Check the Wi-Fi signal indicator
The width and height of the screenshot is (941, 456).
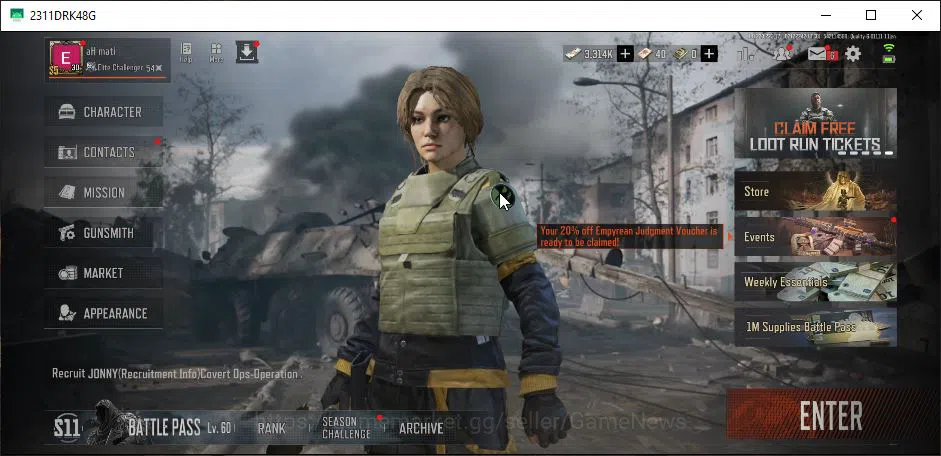[889, 48]
